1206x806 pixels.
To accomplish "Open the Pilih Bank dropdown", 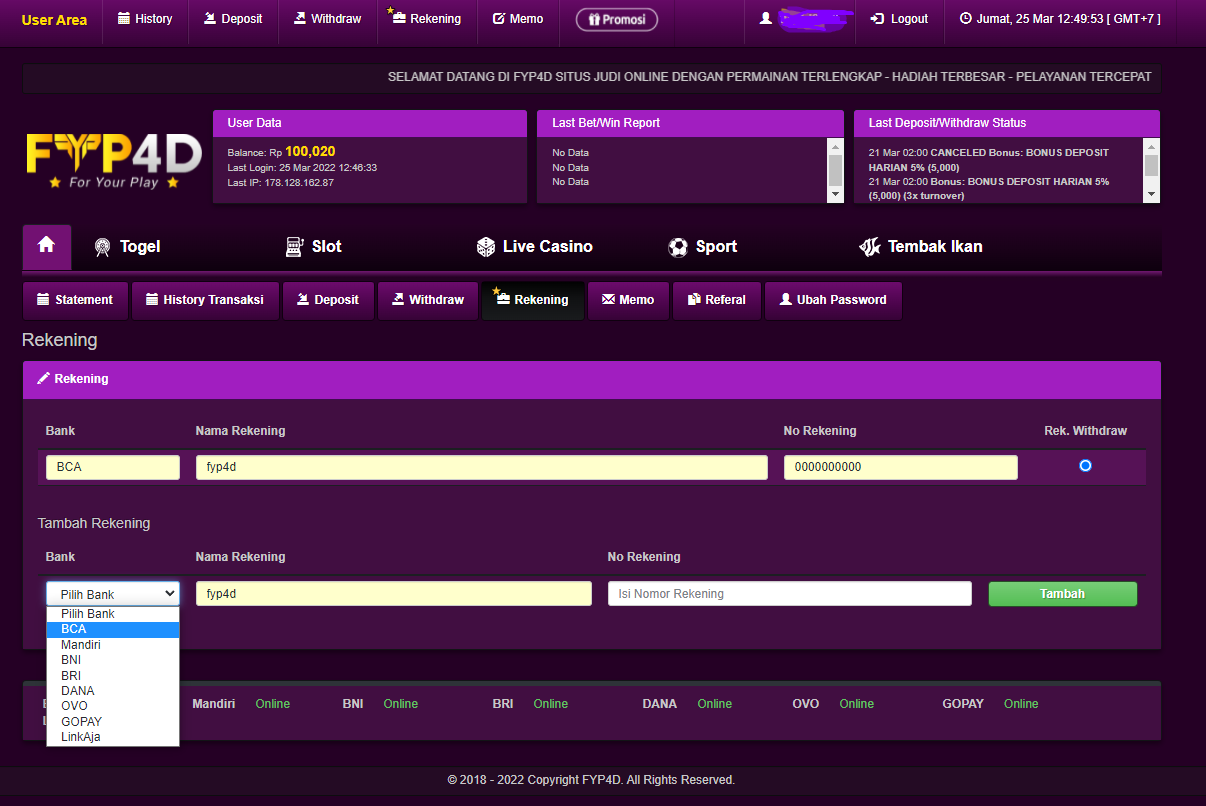I will (x=113, y=594).
